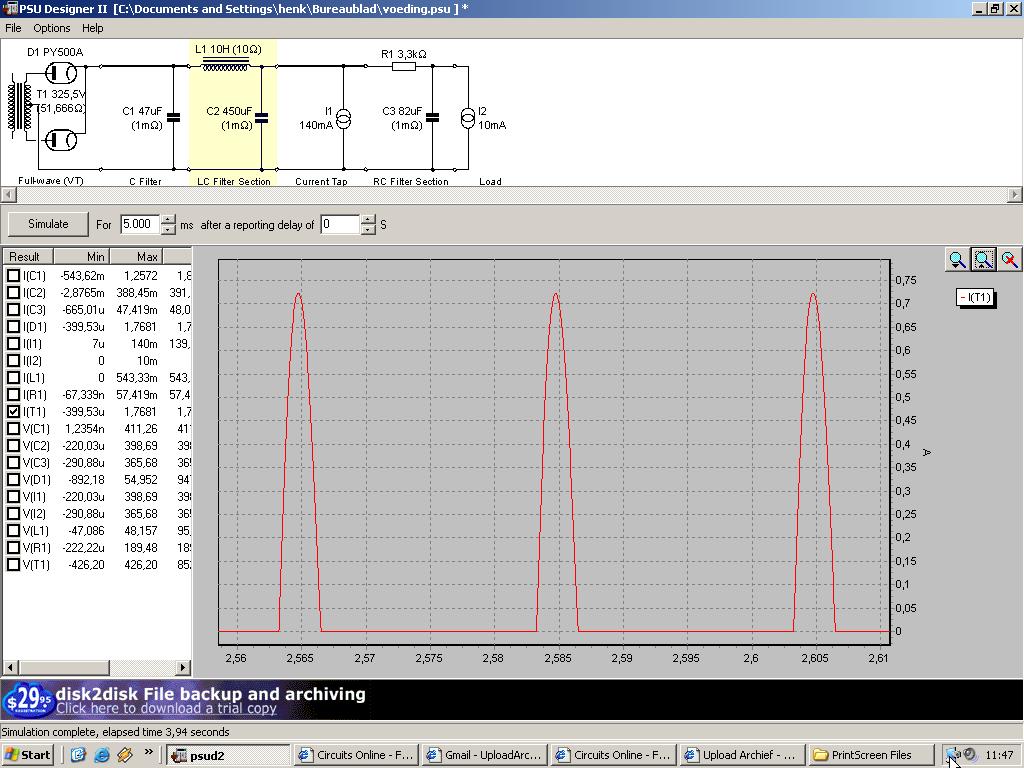This screenshot has width=1024, height=768.
Task: Enable the V(C1) trace checkbox
Action: coord(14,428)
